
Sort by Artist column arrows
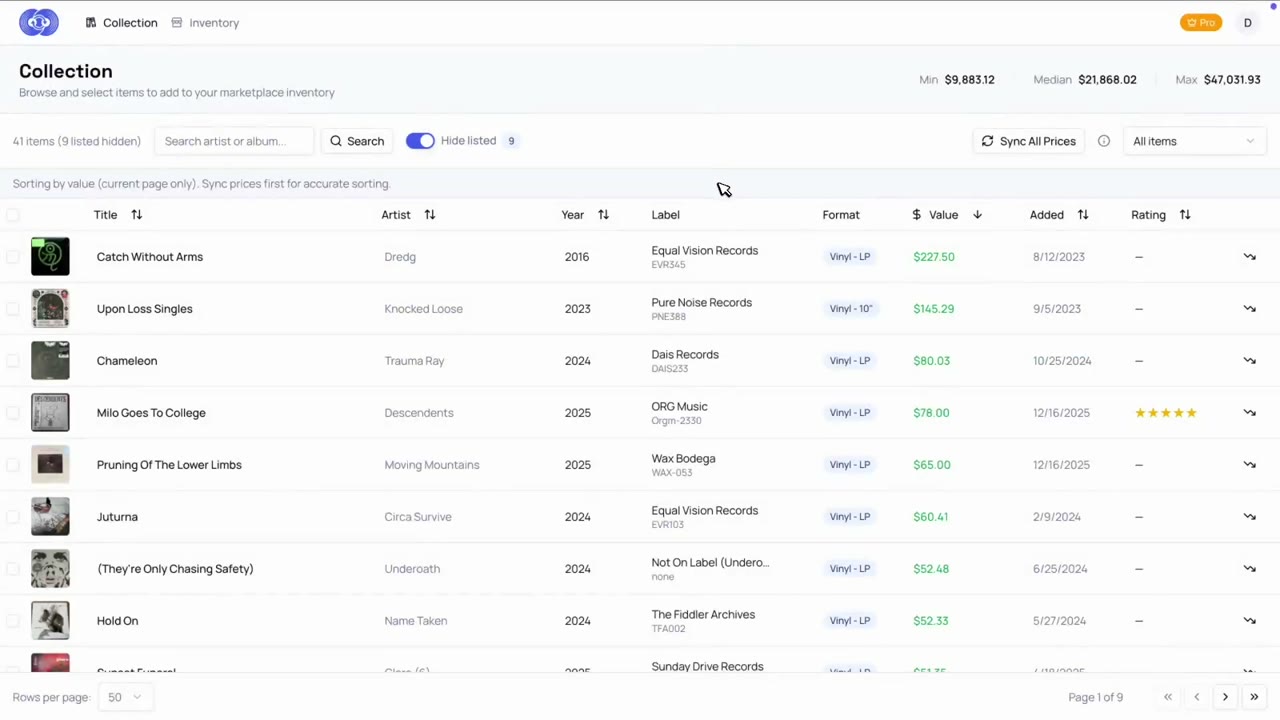pos(430,215)
